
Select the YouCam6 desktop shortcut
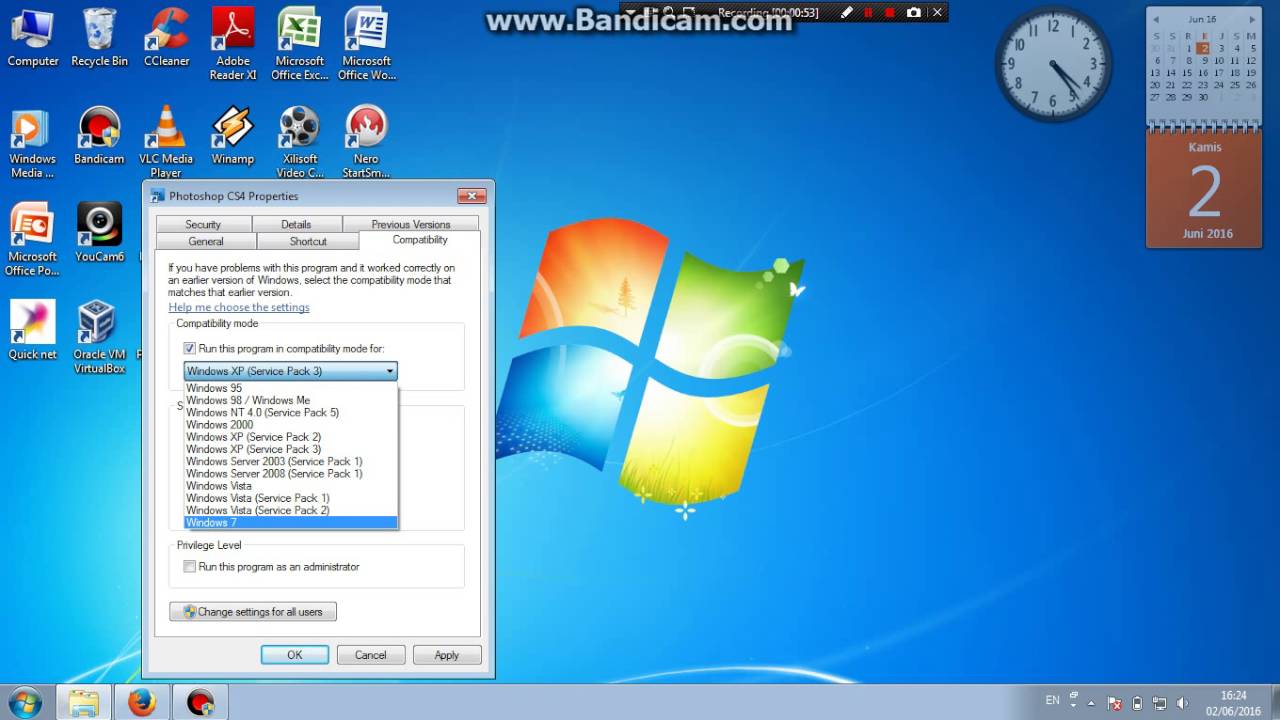pos(99,234)
